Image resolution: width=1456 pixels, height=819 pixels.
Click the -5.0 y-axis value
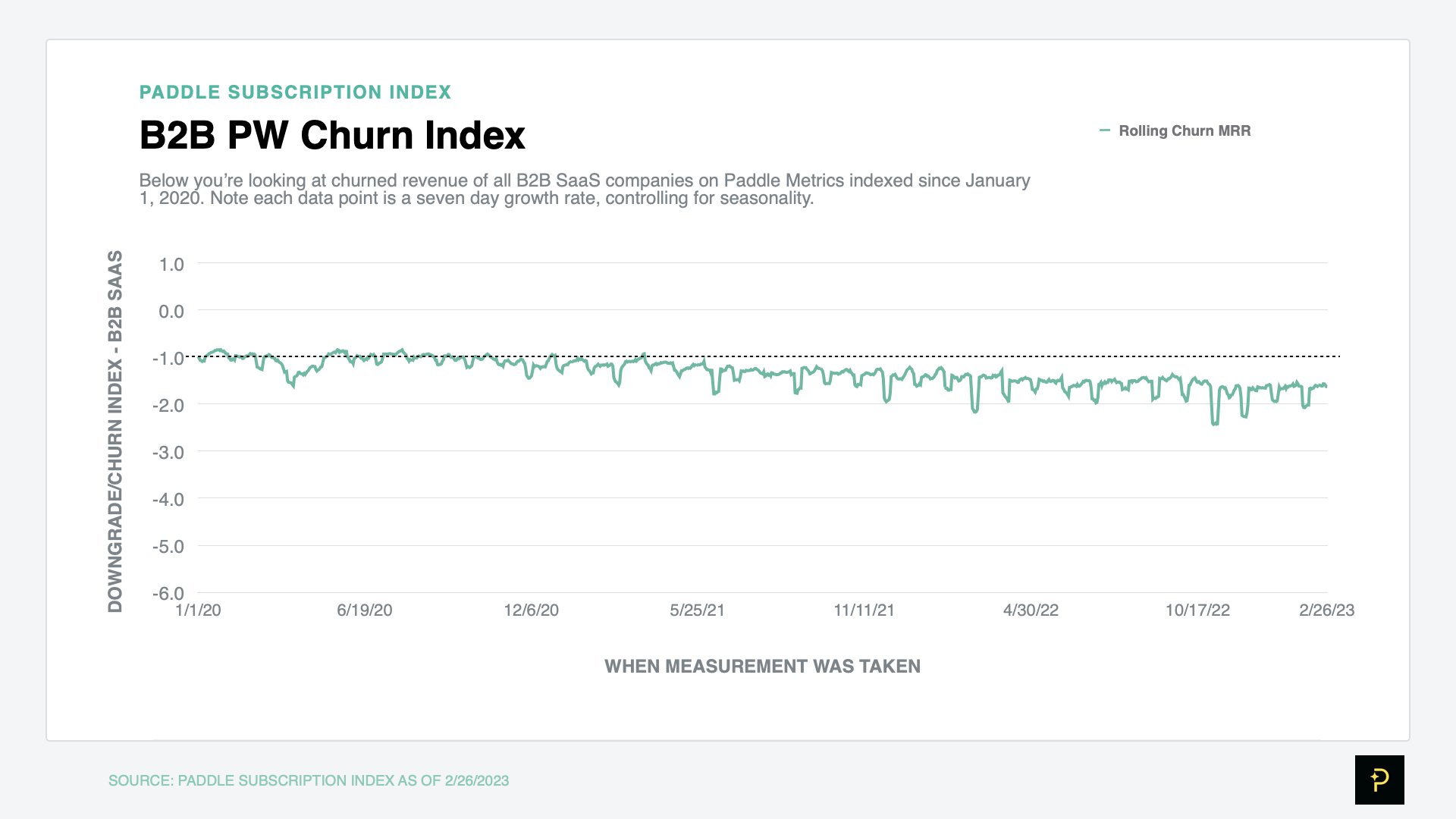(168, 547)
